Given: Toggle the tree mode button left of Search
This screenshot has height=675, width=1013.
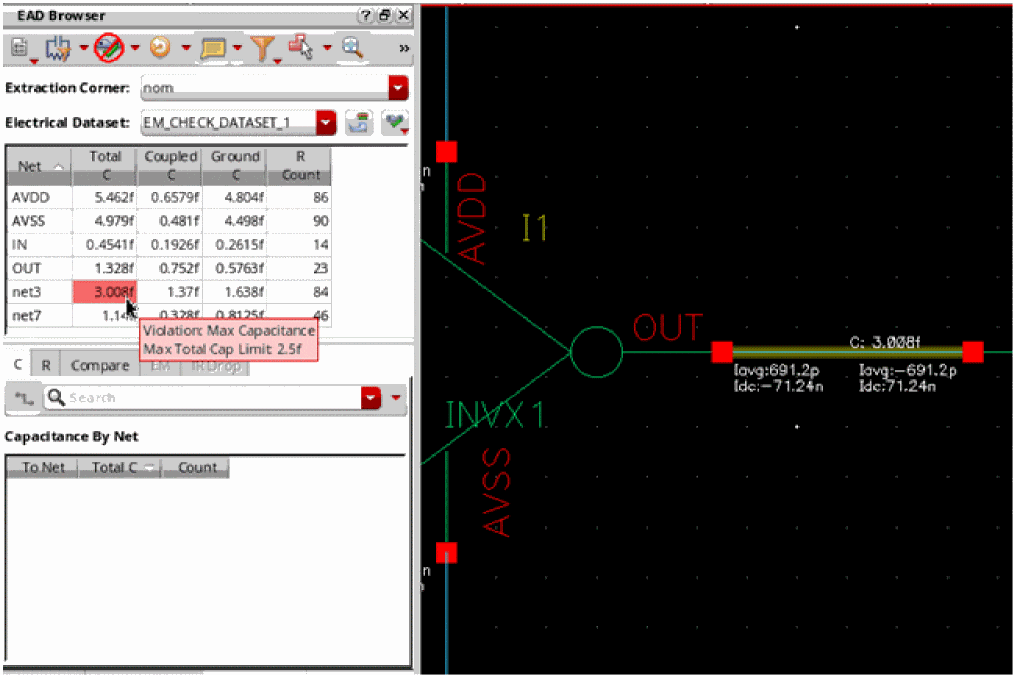Looking at the screenshot, I should tap(22, 398).
